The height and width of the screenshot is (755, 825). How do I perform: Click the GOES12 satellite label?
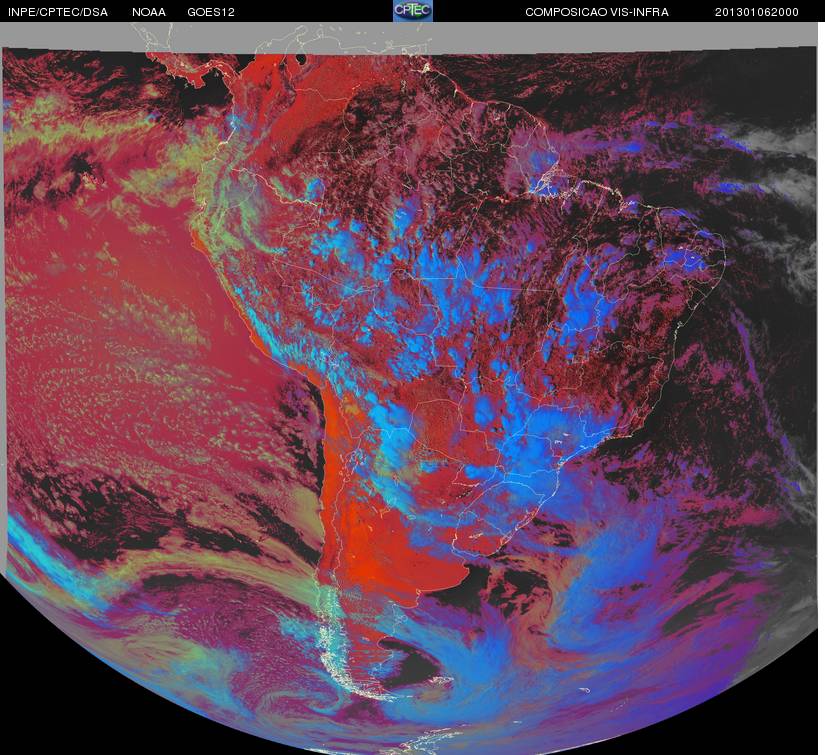(211, 12)
